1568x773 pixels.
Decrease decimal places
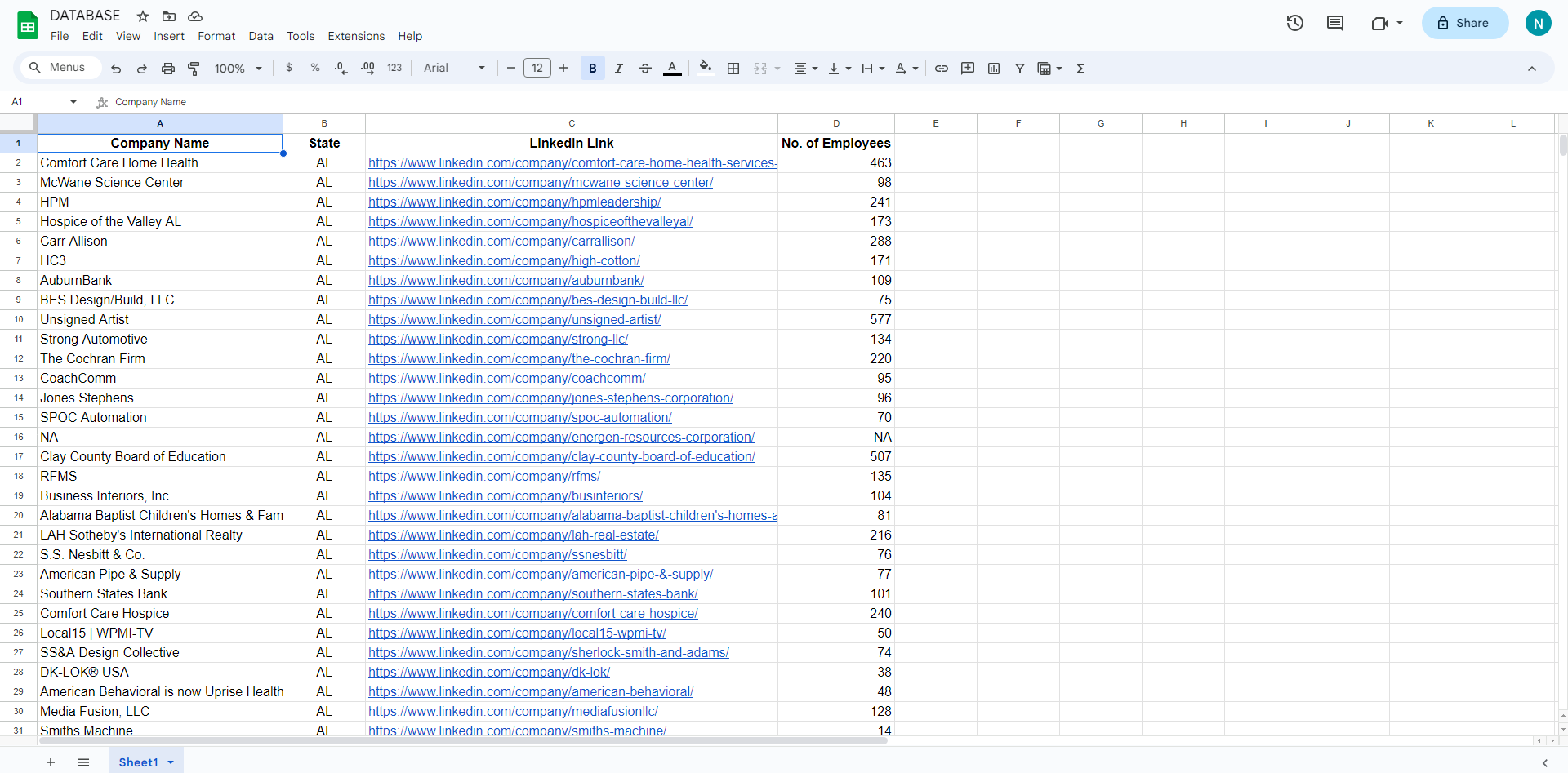tap(341, 69)
